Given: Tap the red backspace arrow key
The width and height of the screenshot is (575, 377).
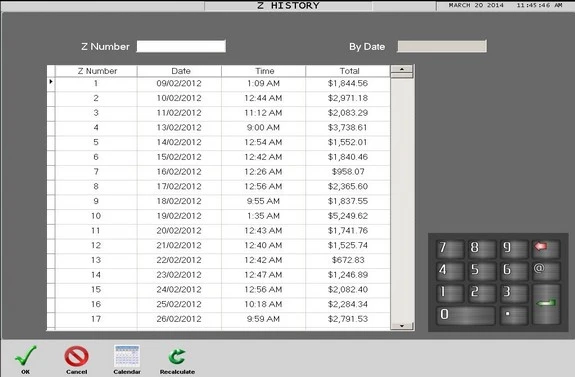Looking at the screenshot, I should pyautogui.click(x=546, y=249).
